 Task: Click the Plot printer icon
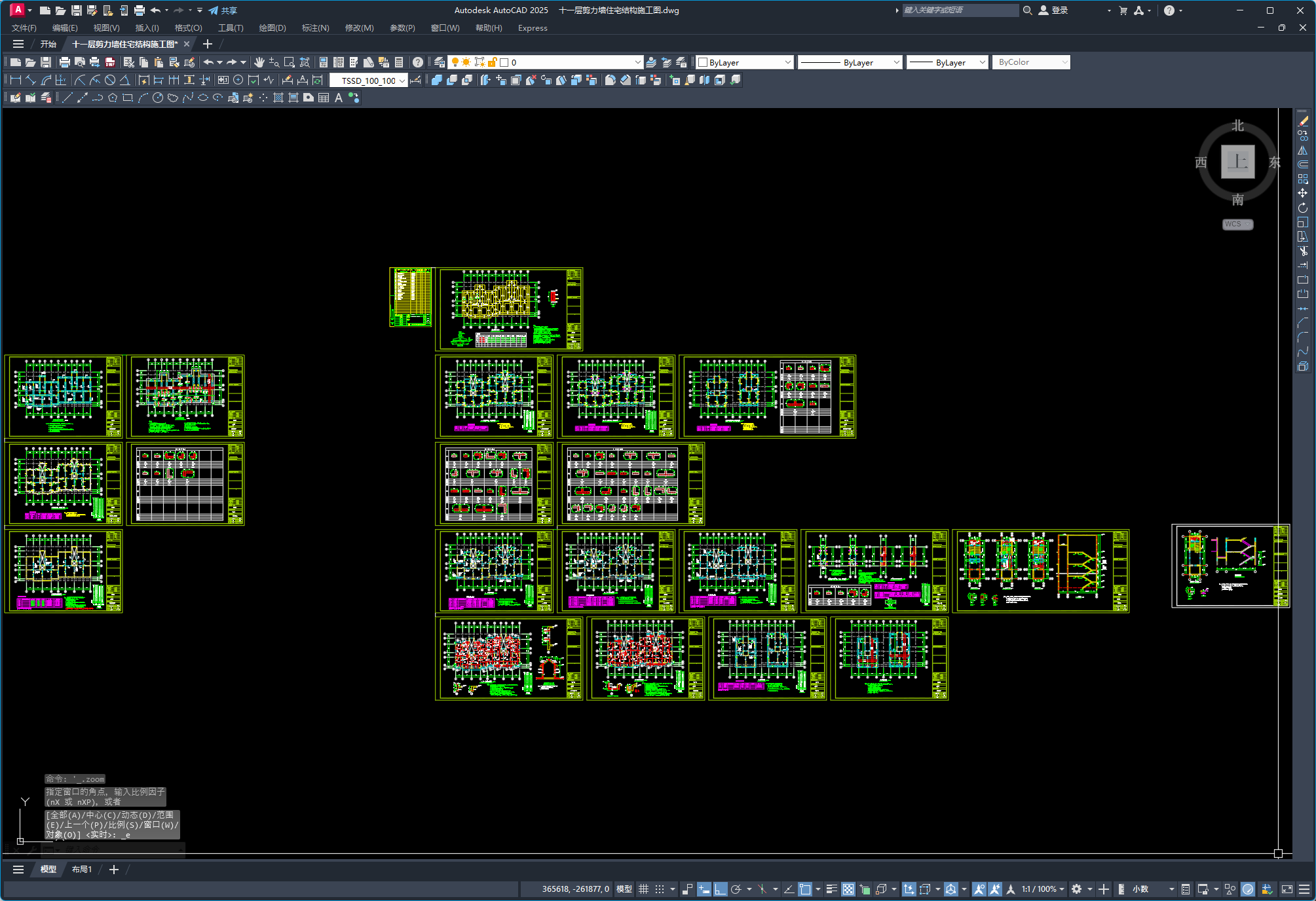pos(64,62)
